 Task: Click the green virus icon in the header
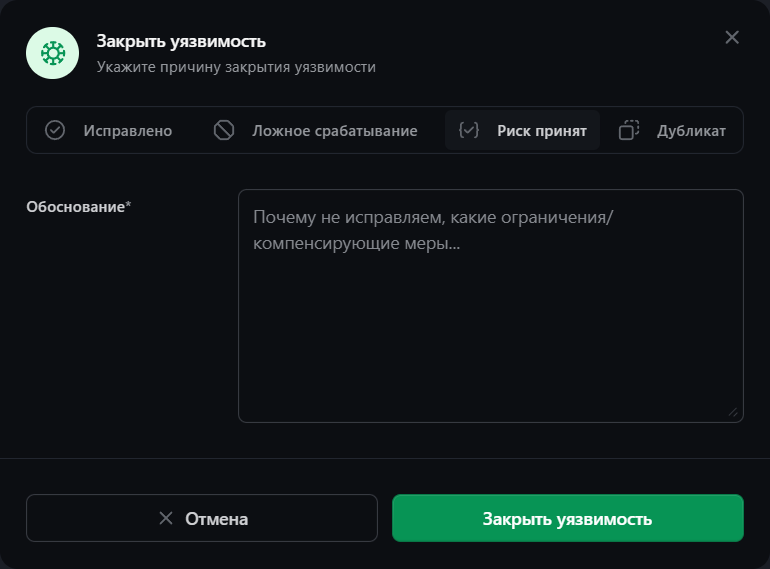point(53,53)
